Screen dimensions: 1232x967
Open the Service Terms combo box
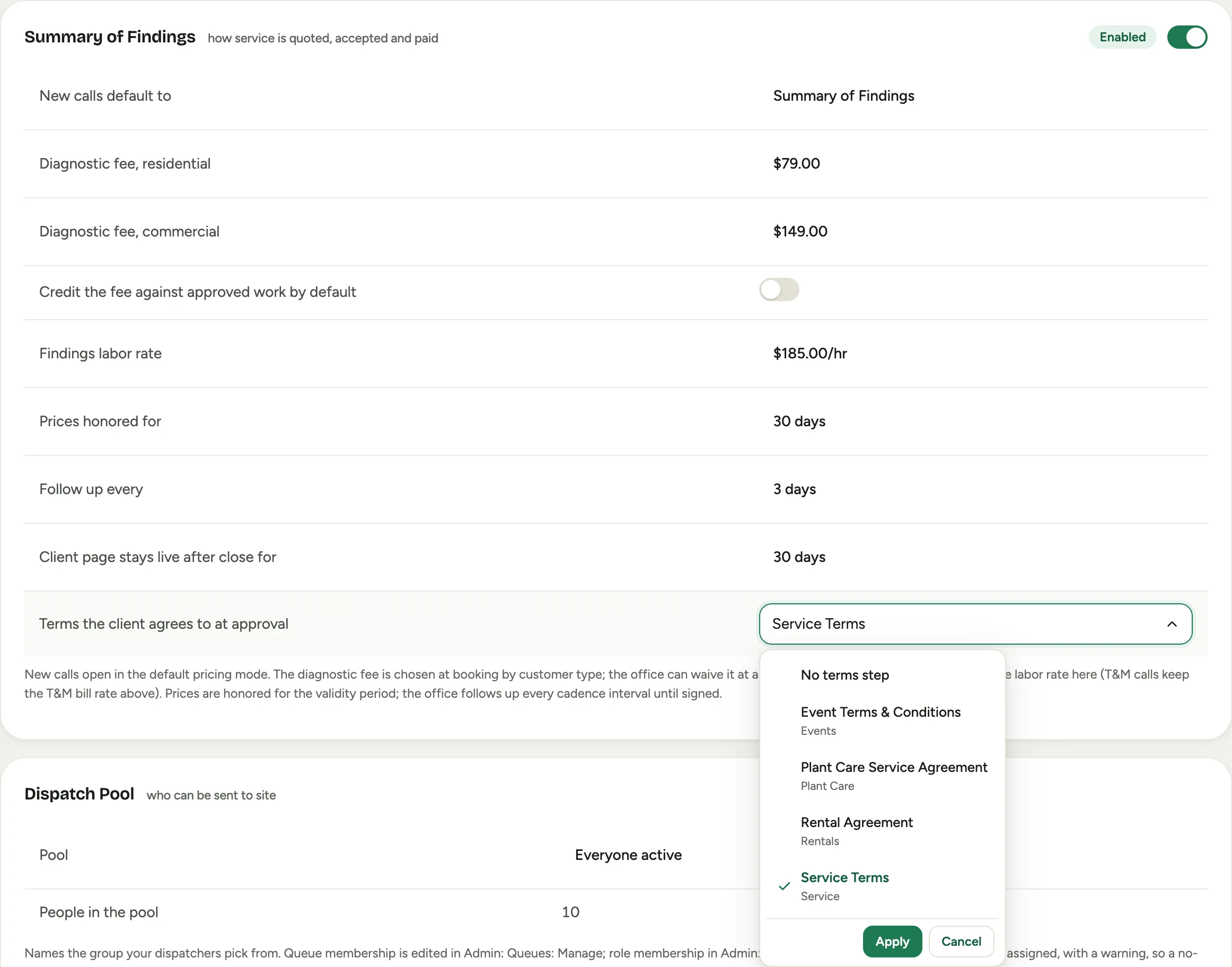click(975, 624)
